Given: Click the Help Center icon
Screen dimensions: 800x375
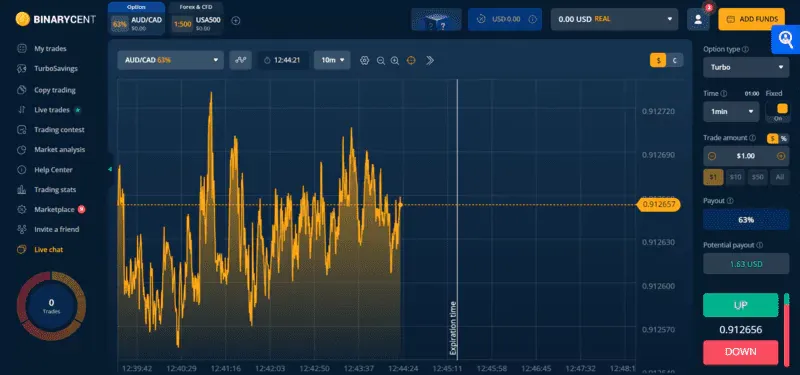Looking at the screenshot, I should 21,170.
